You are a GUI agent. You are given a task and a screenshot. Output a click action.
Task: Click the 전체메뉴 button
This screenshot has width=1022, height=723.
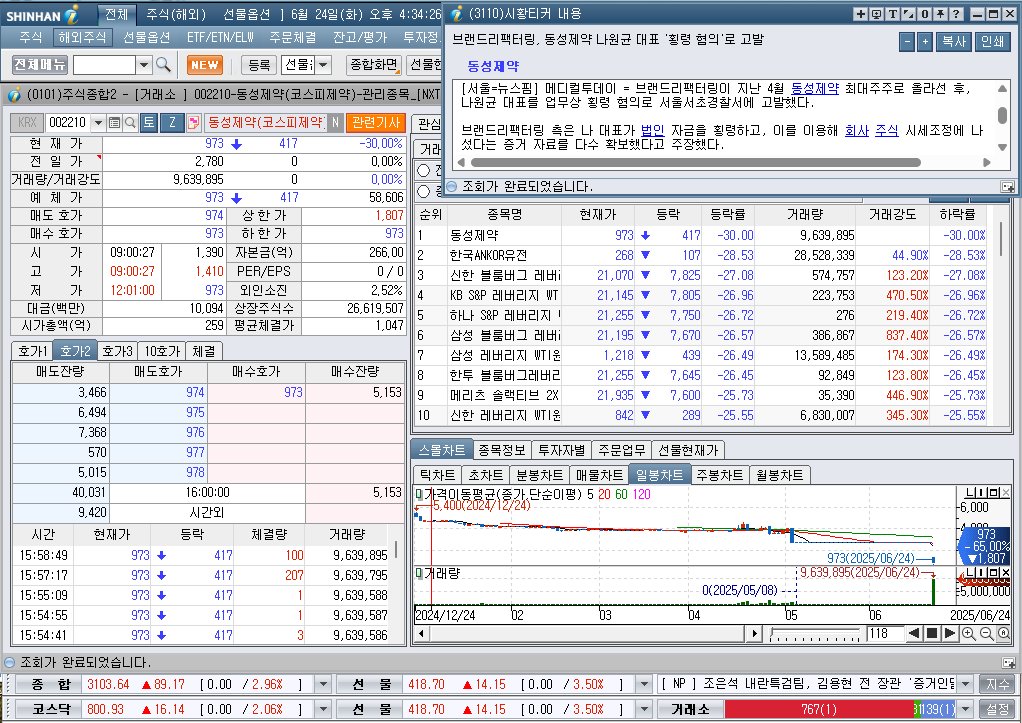tap(40, 65)
